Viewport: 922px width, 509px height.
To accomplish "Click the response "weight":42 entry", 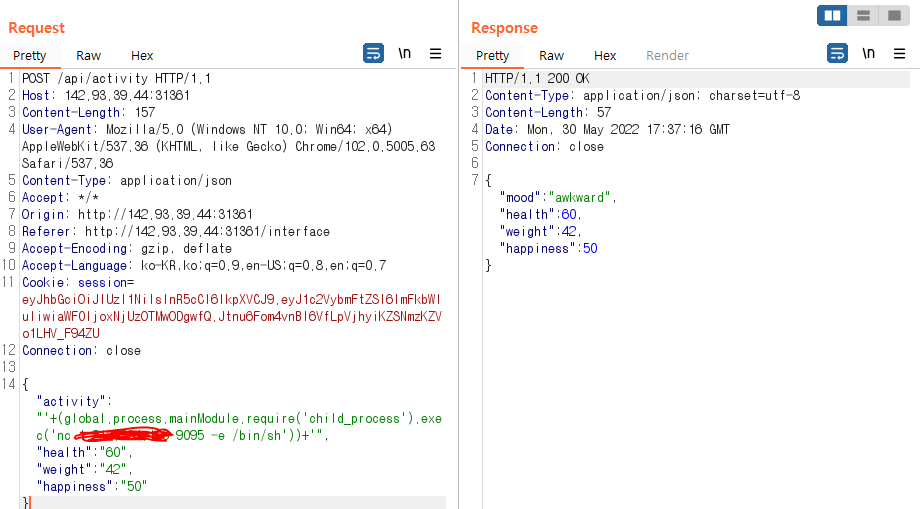I will tap(540, 232).
